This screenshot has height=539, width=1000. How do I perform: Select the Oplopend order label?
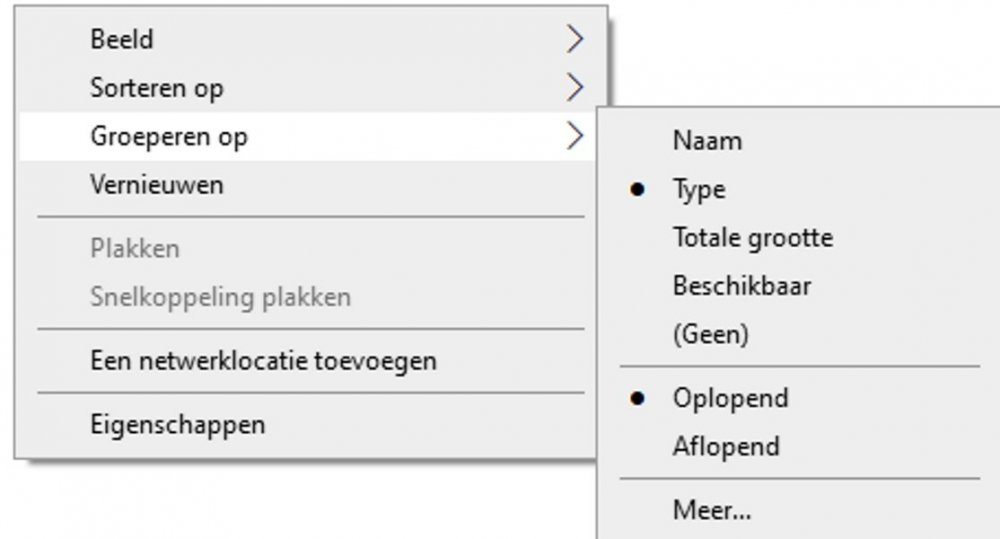[730, 398]
